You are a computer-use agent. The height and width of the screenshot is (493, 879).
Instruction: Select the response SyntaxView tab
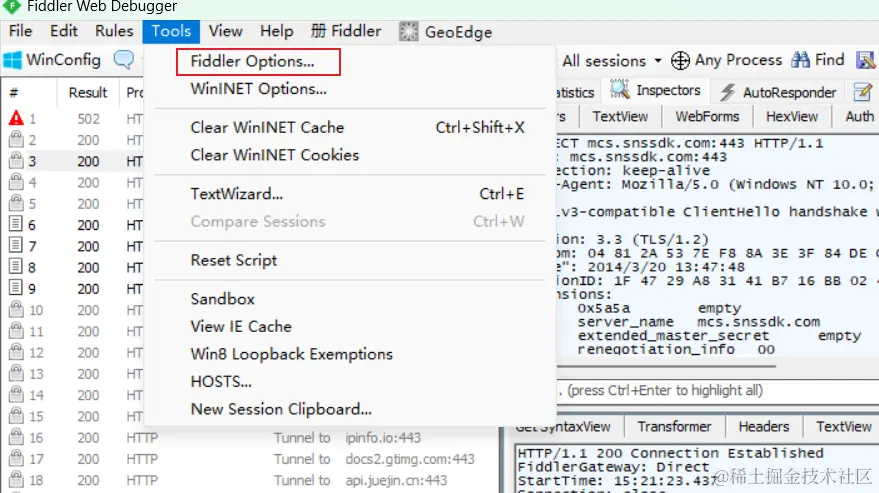563,427
